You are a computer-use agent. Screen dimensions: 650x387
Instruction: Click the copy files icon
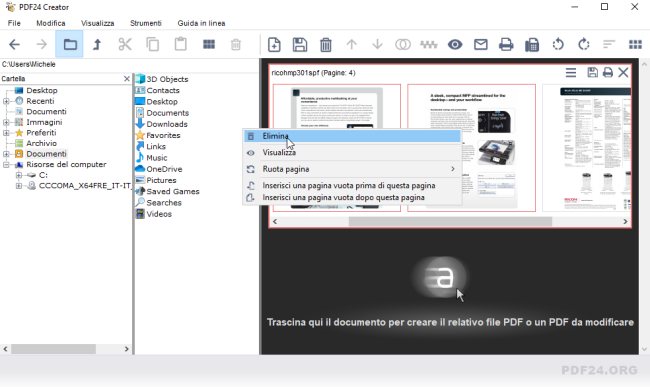click(x=153, y=44)
